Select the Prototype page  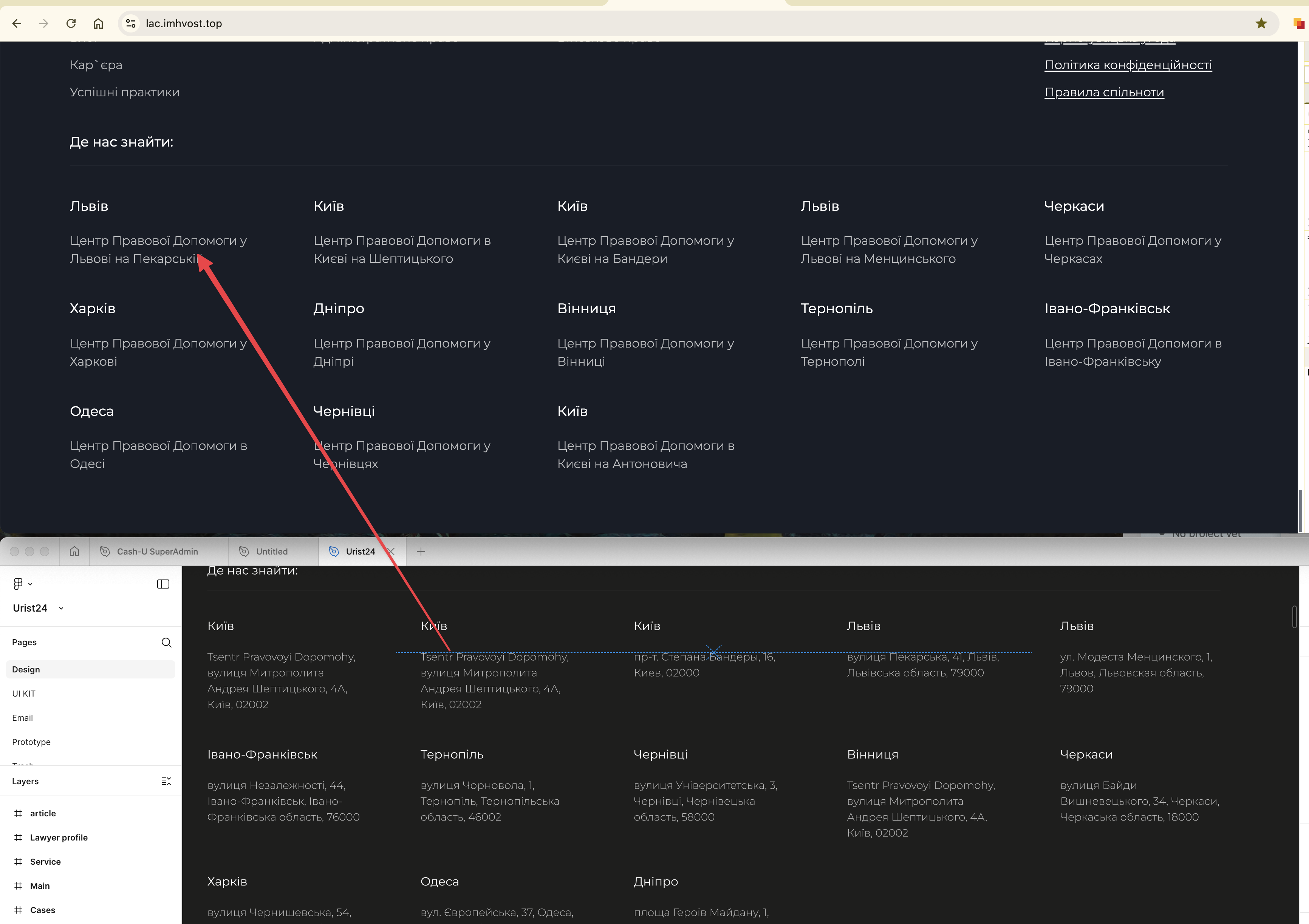(x=31, y=742)
